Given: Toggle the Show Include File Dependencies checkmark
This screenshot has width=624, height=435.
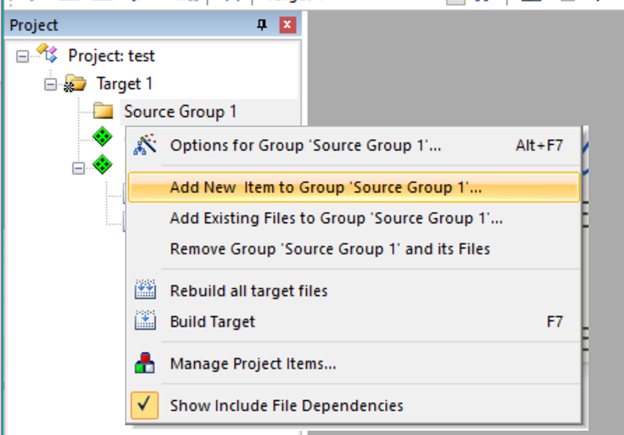Looking at the screenshot, I should pyautogui.click(x=145, y=405).
